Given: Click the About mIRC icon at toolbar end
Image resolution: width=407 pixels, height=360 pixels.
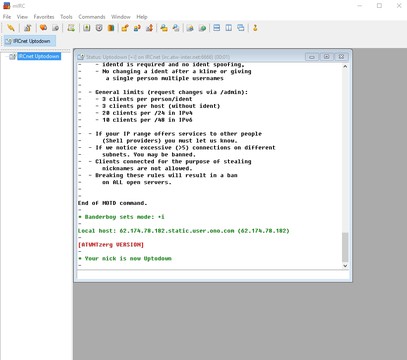Looking at the screenshot, I should tap(255, 28).
